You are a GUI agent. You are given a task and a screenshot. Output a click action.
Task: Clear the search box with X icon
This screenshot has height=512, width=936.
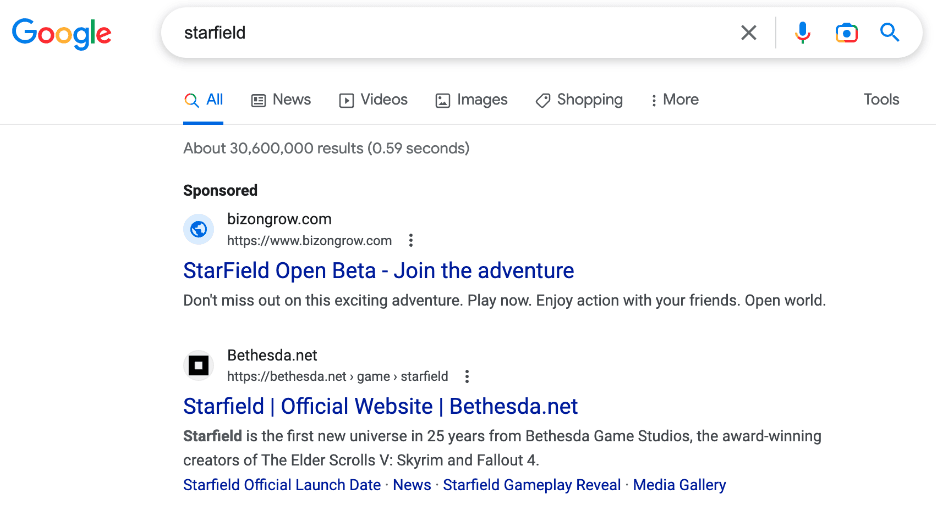(748, 33)
